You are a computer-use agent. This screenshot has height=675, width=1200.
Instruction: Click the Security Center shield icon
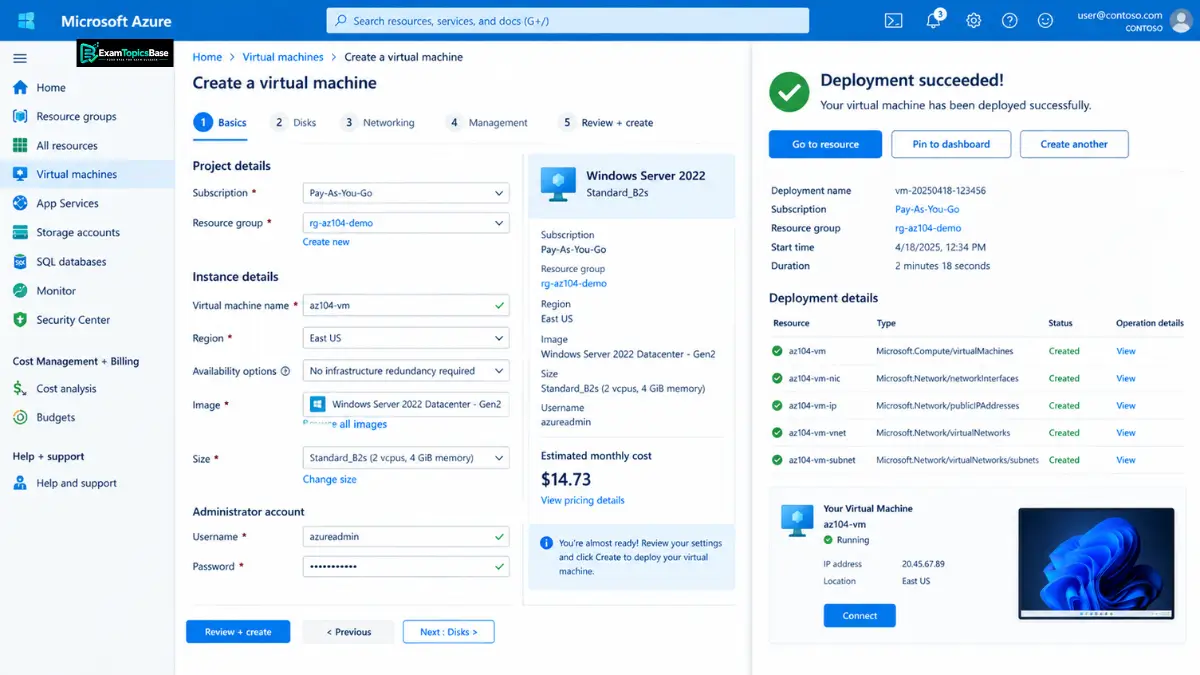click(x=20, y=319)
